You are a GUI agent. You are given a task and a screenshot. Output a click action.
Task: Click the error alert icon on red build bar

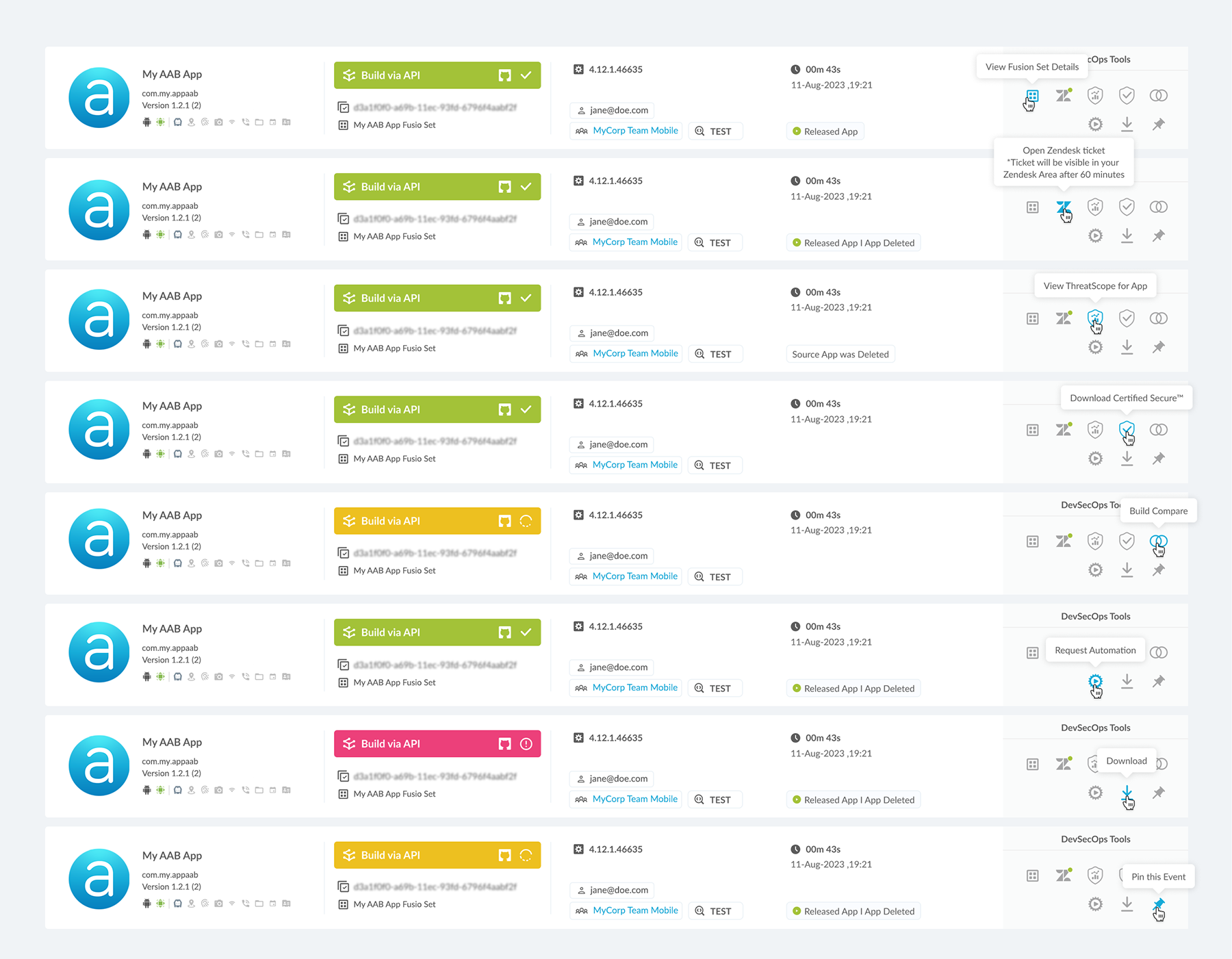[526, 744]
